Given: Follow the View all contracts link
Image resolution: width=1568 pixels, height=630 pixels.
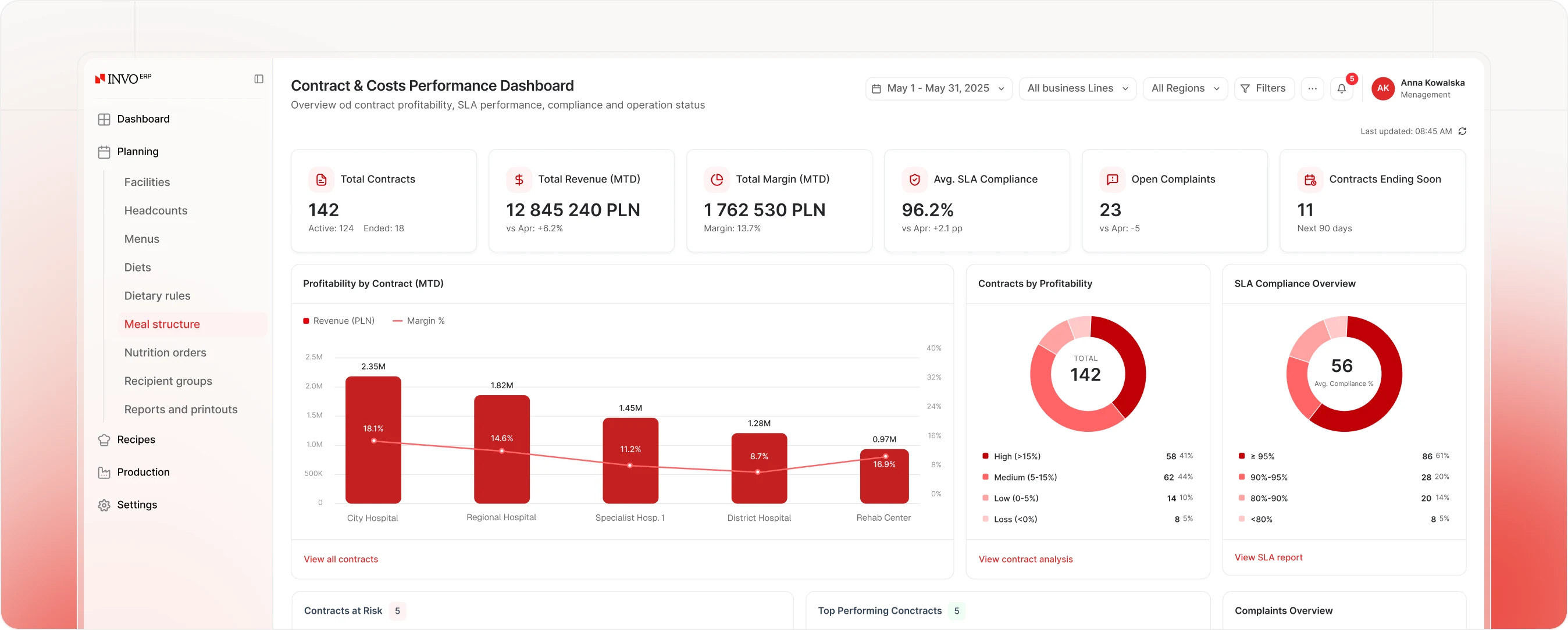Looking at the screenshot, I should pyautogui.click(x=341, y=560).
